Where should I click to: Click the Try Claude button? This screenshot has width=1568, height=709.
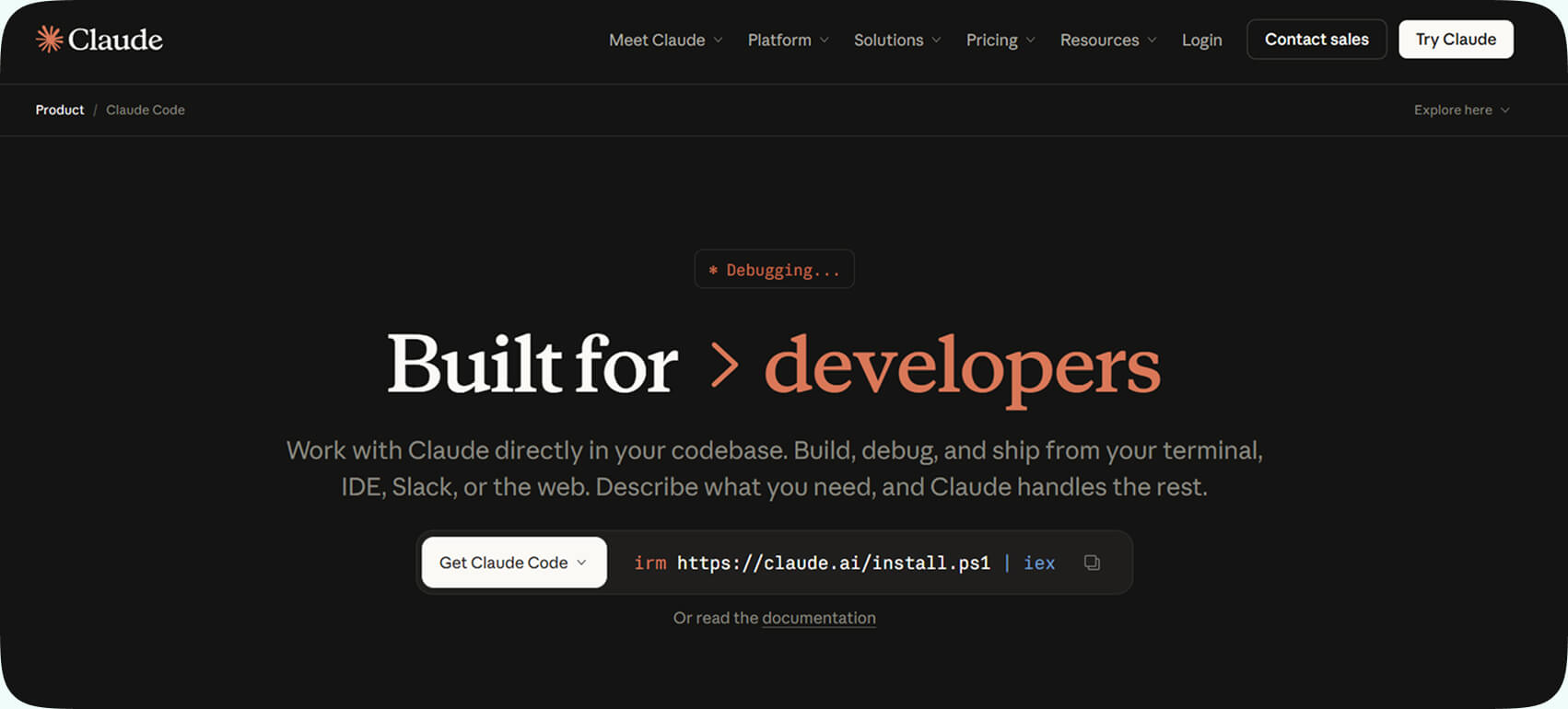[1456, 40]
